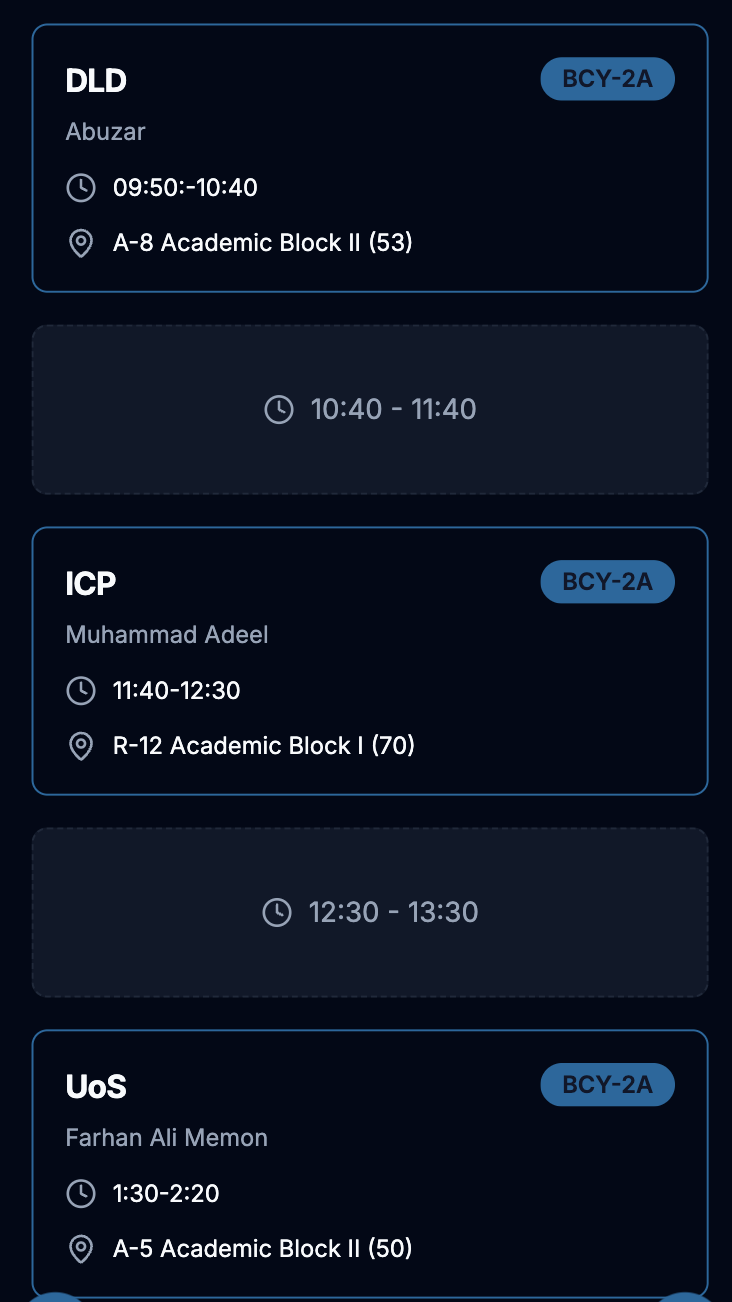Click the location pin beside A-8 Academic Block II
Image resolution: width=732 pixels, height=1302 pixels.
tap(80, 243)
